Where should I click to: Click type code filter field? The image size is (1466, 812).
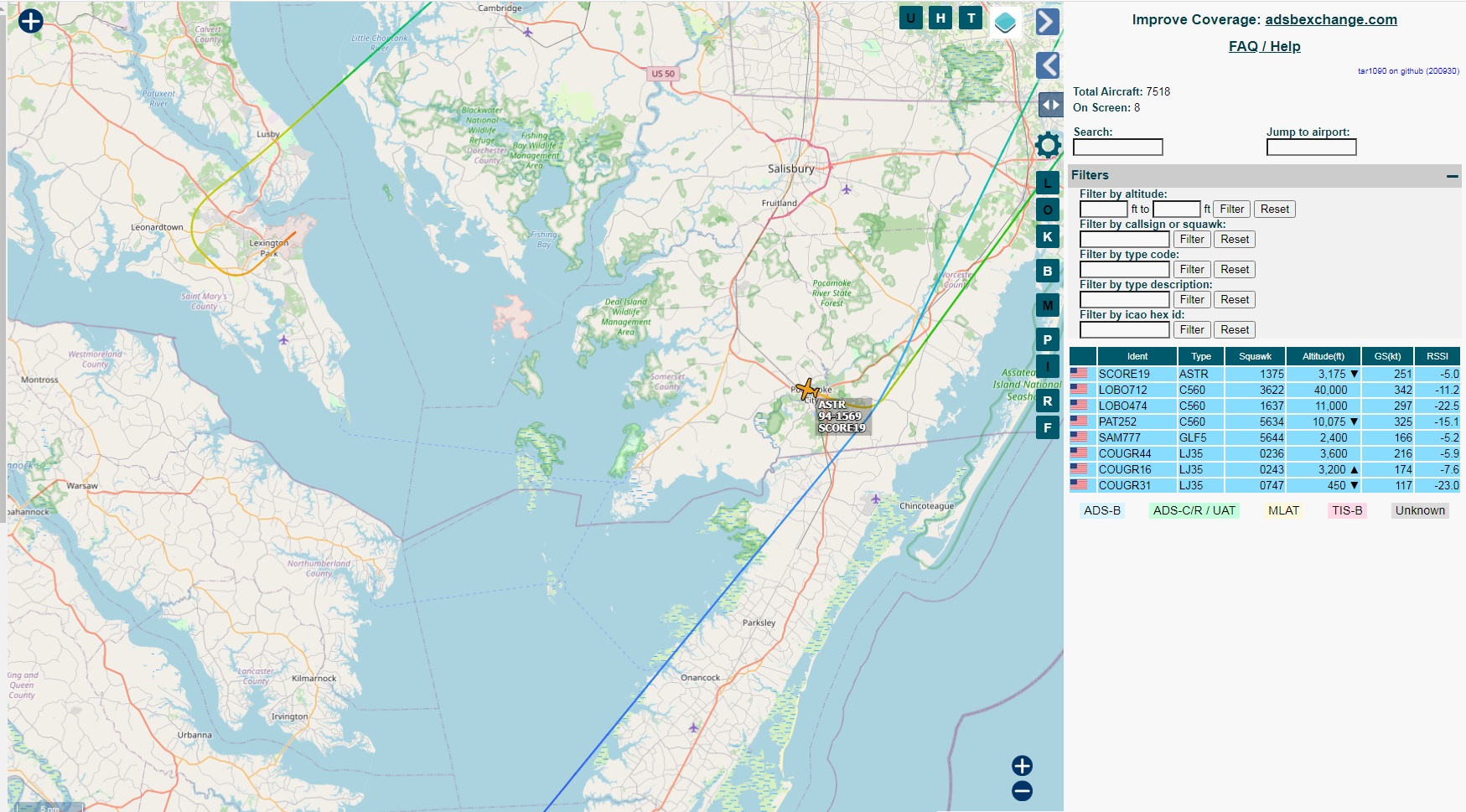[x=1124, y=270]
